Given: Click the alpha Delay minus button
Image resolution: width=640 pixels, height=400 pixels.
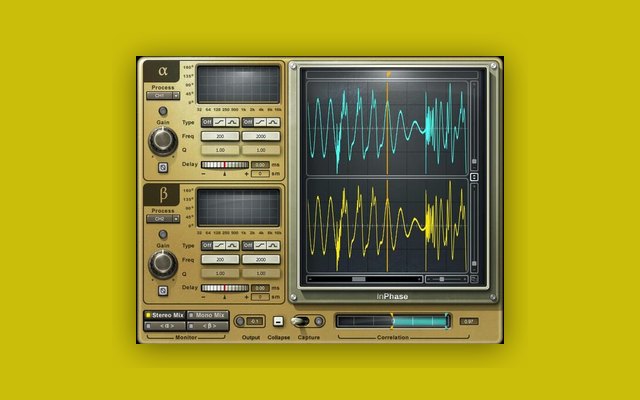Looking at the screenshot, I should pos(204,174).
